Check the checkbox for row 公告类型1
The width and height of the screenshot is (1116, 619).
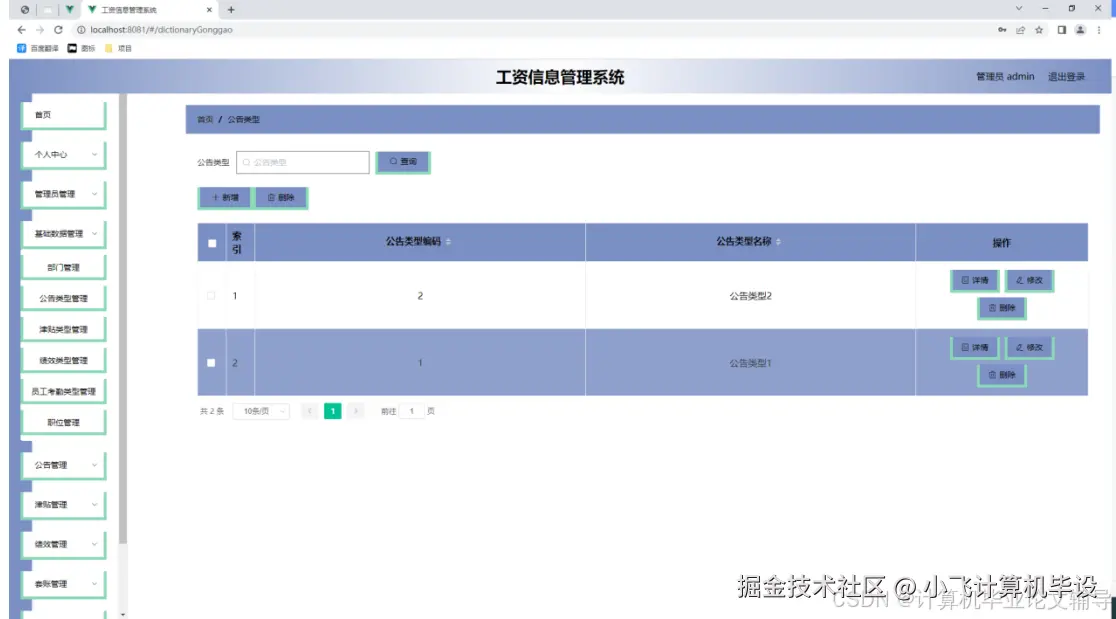coord(211,363)
